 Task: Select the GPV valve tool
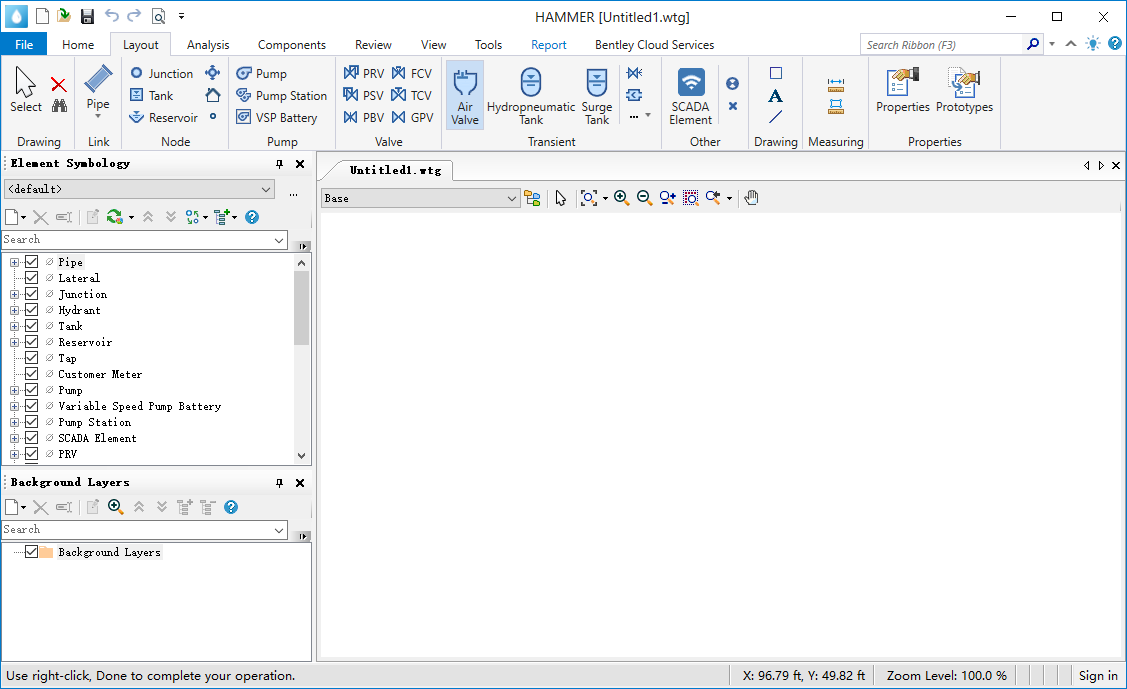413,118
